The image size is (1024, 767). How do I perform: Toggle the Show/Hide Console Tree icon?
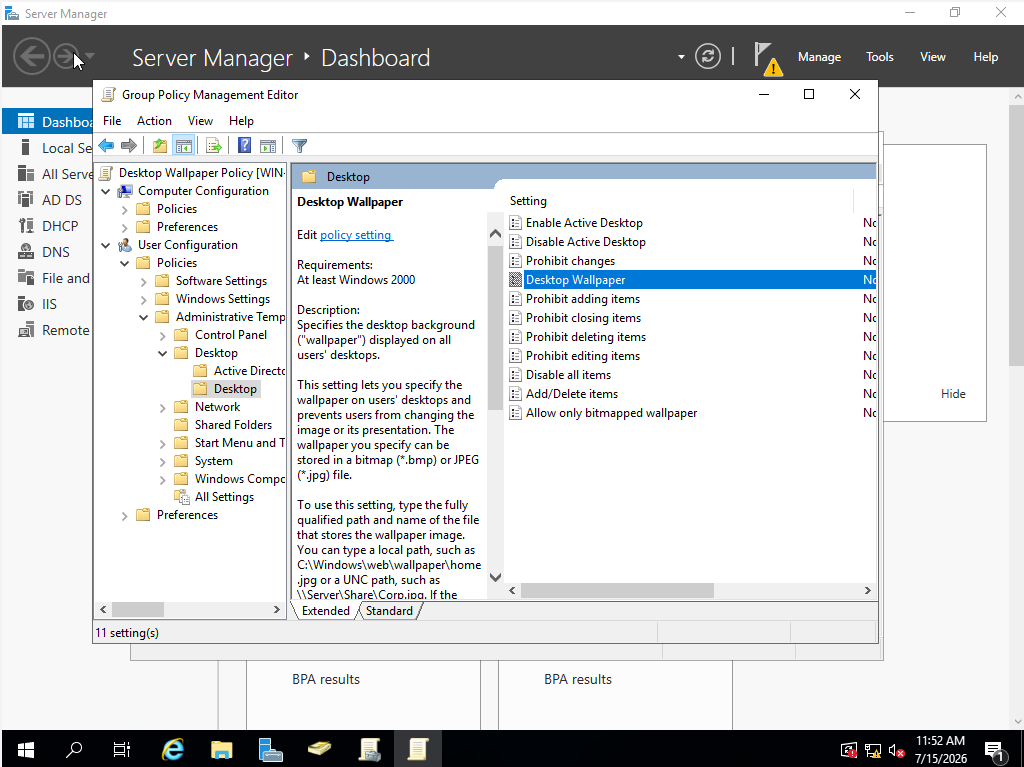(x=184, y=146)
